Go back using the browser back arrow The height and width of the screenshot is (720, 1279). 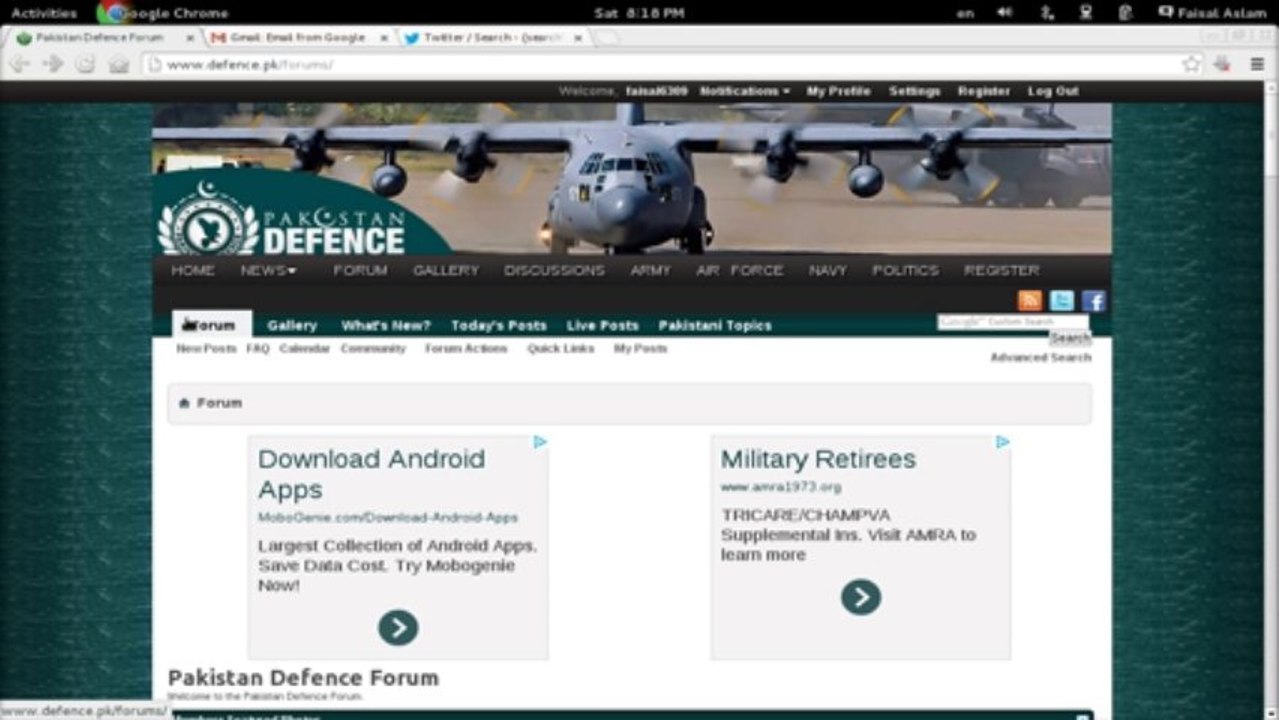[20, 64]
